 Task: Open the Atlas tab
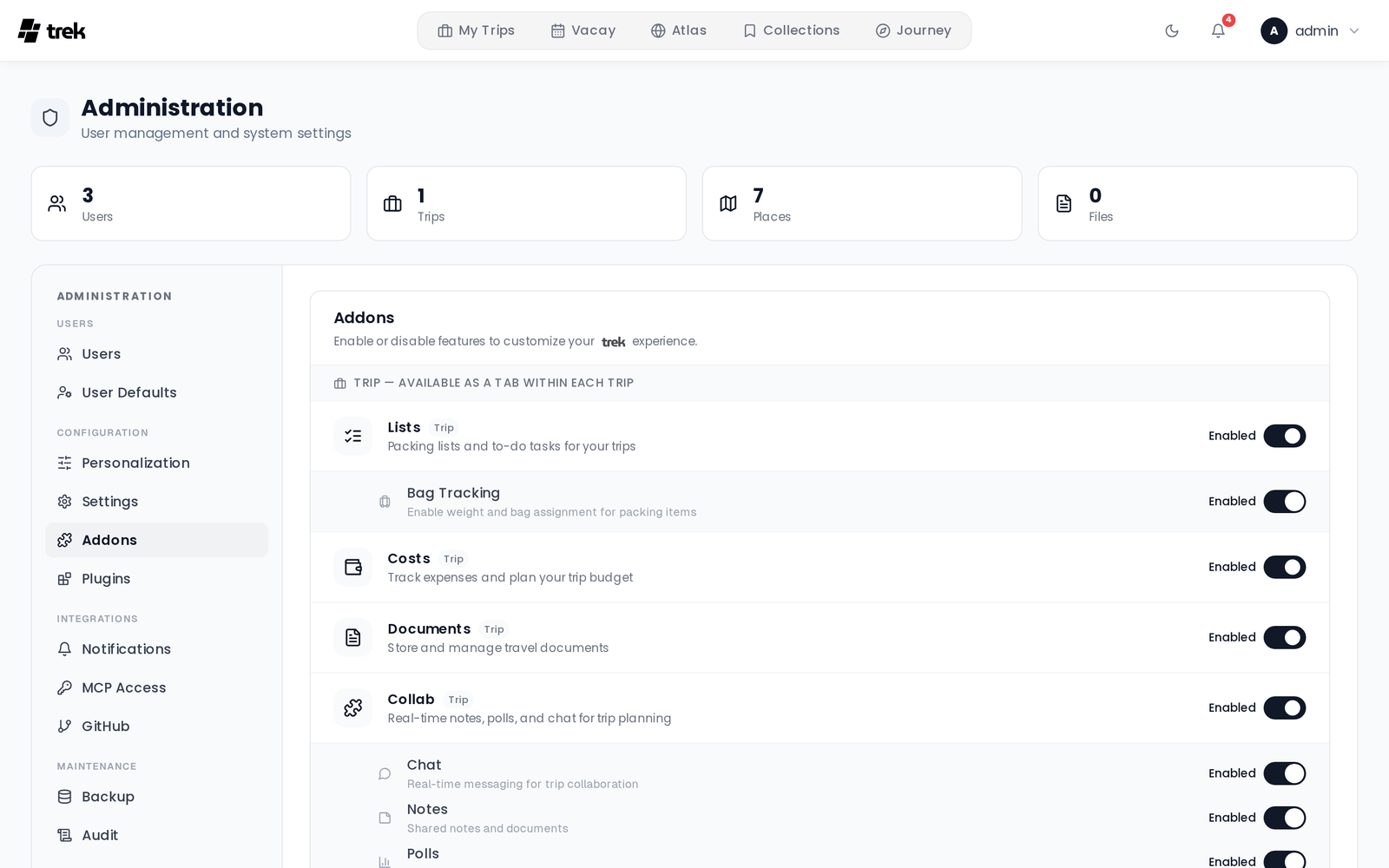click(x=679, y=30)
